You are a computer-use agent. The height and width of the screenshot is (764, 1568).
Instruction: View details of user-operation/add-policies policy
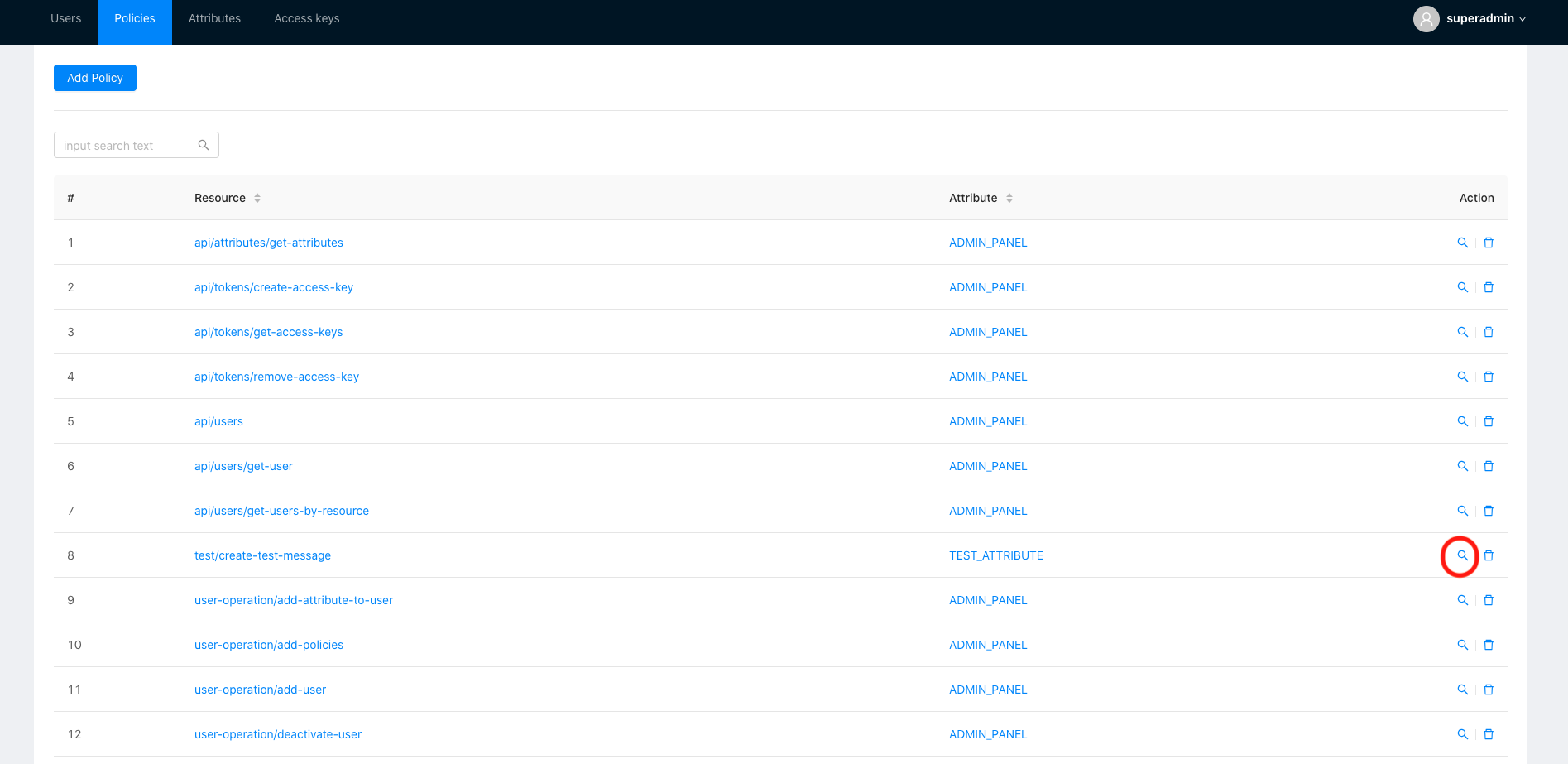(1463, 645)
